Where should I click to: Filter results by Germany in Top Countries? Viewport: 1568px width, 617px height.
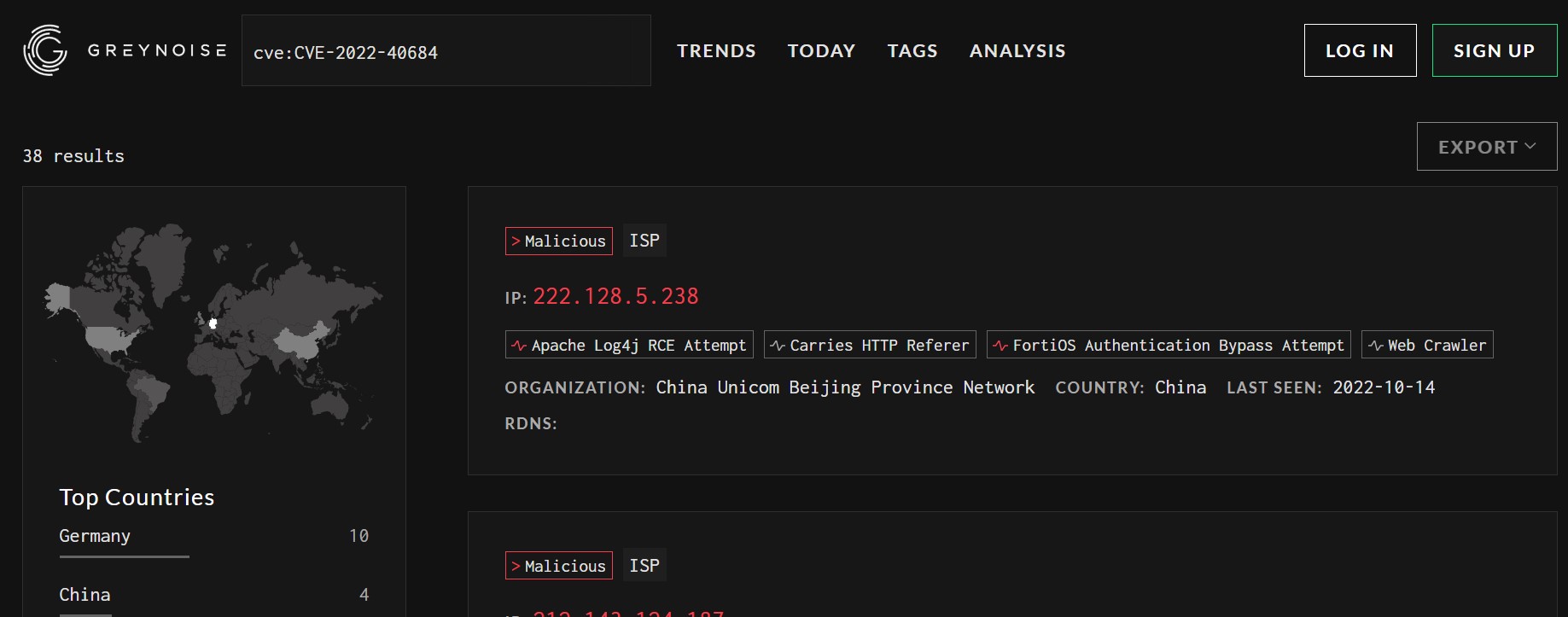pyautogui.click(x=95, y=536)
